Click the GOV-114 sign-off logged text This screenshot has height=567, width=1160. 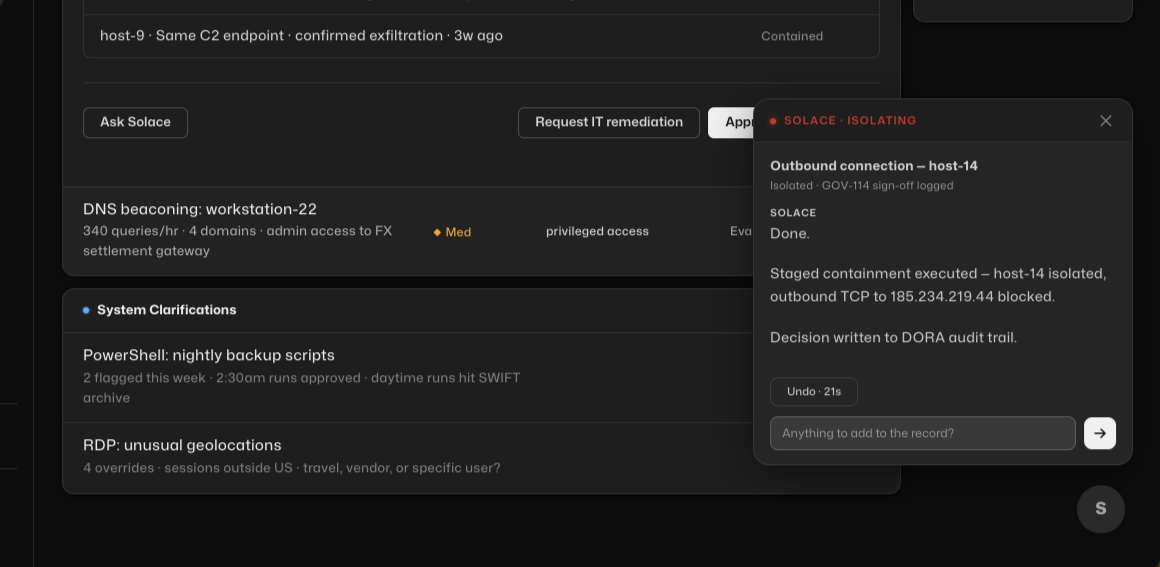click(887, 186)
